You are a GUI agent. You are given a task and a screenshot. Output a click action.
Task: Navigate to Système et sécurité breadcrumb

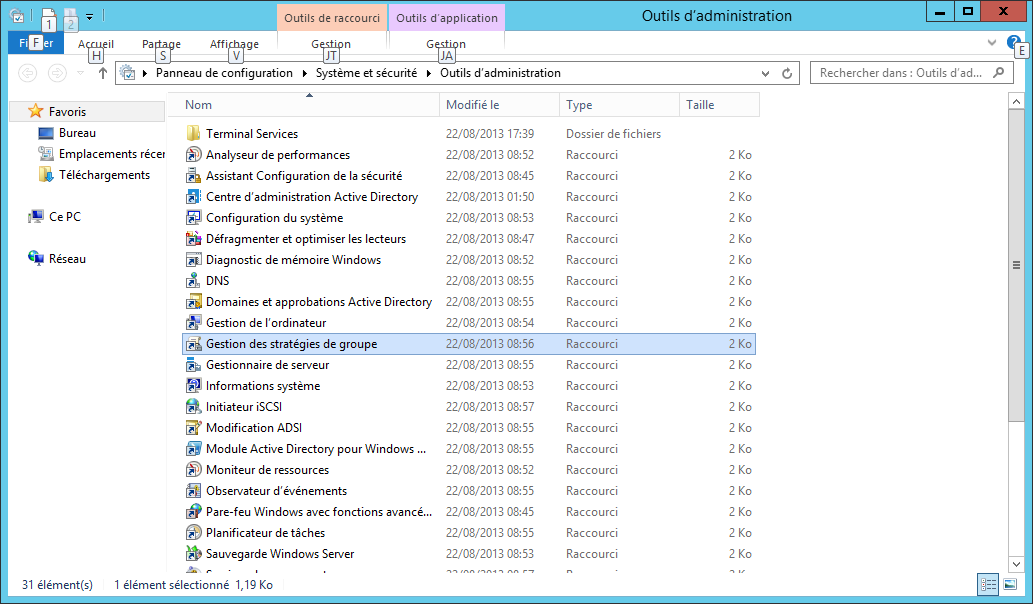pyautogui.click(x=366, y=73)
